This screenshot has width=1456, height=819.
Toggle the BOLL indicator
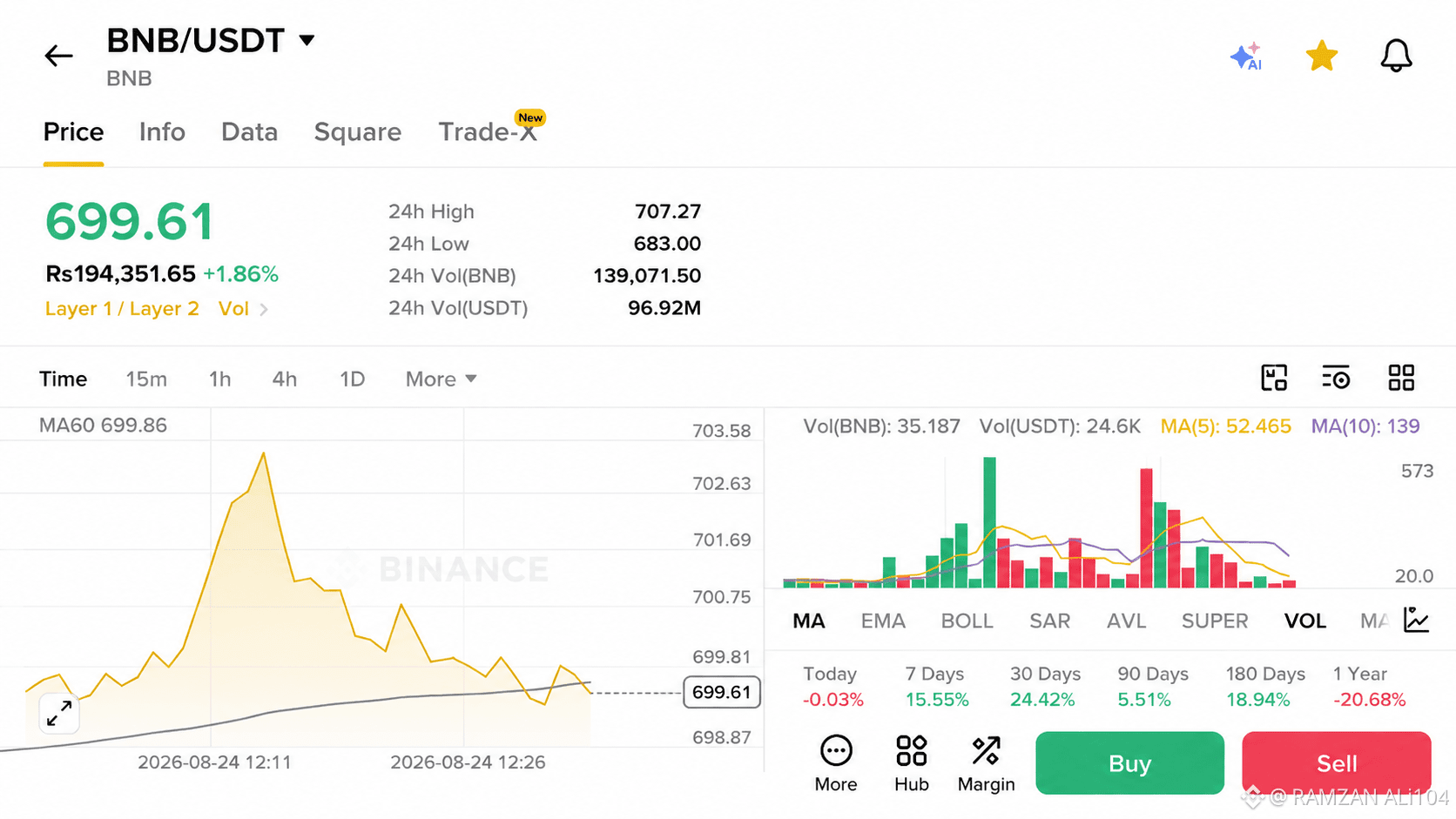tap(967, 621)
